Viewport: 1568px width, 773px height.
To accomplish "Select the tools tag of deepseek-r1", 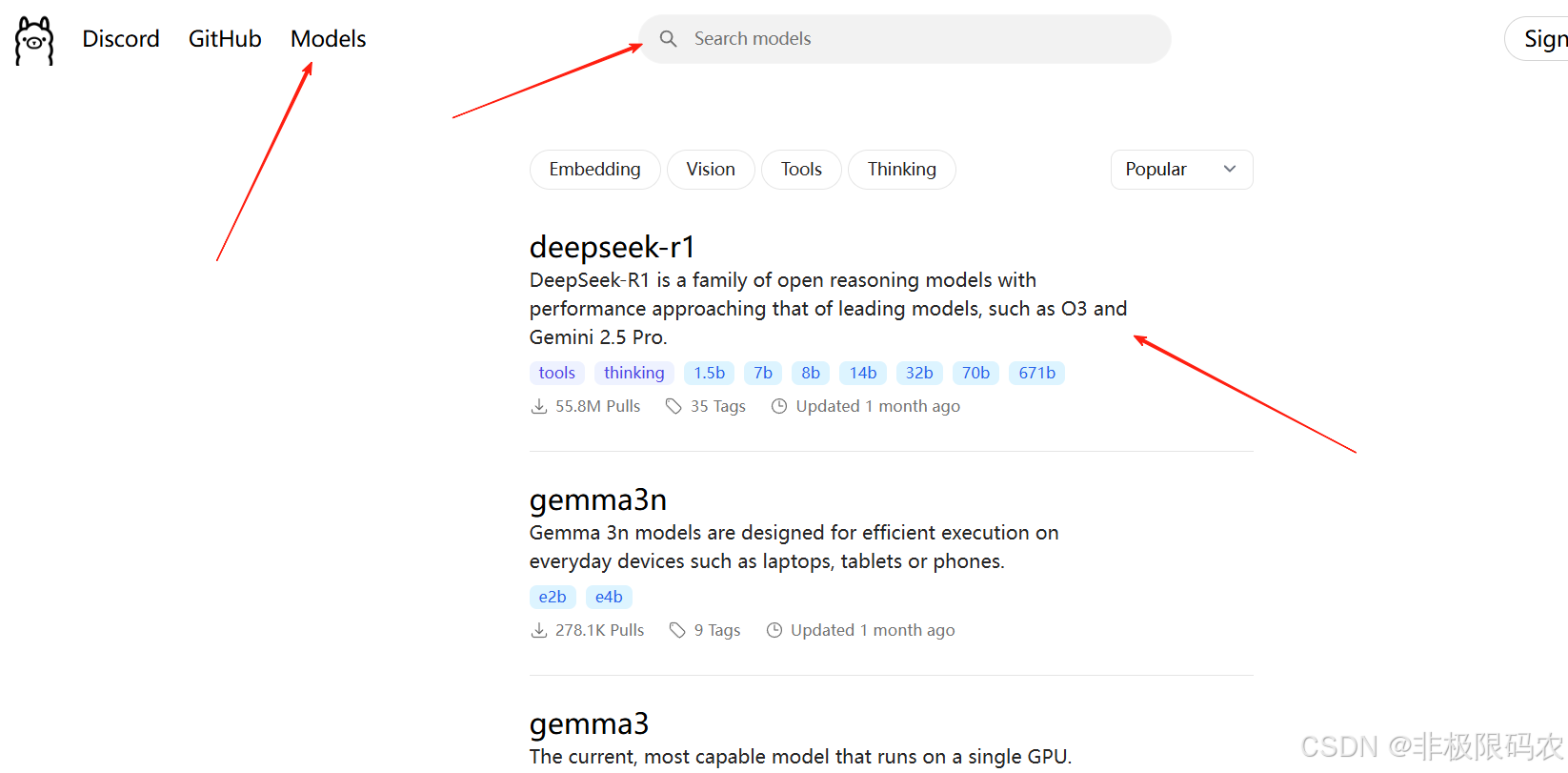I will coord(557,373).
